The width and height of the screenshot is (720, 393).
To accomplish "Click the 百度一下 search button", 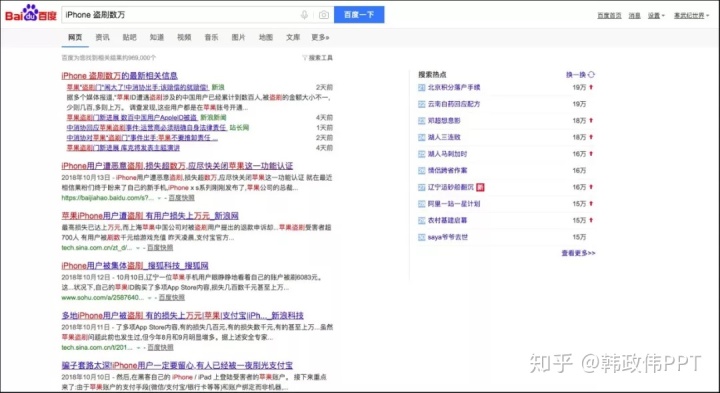I will 359,15.
